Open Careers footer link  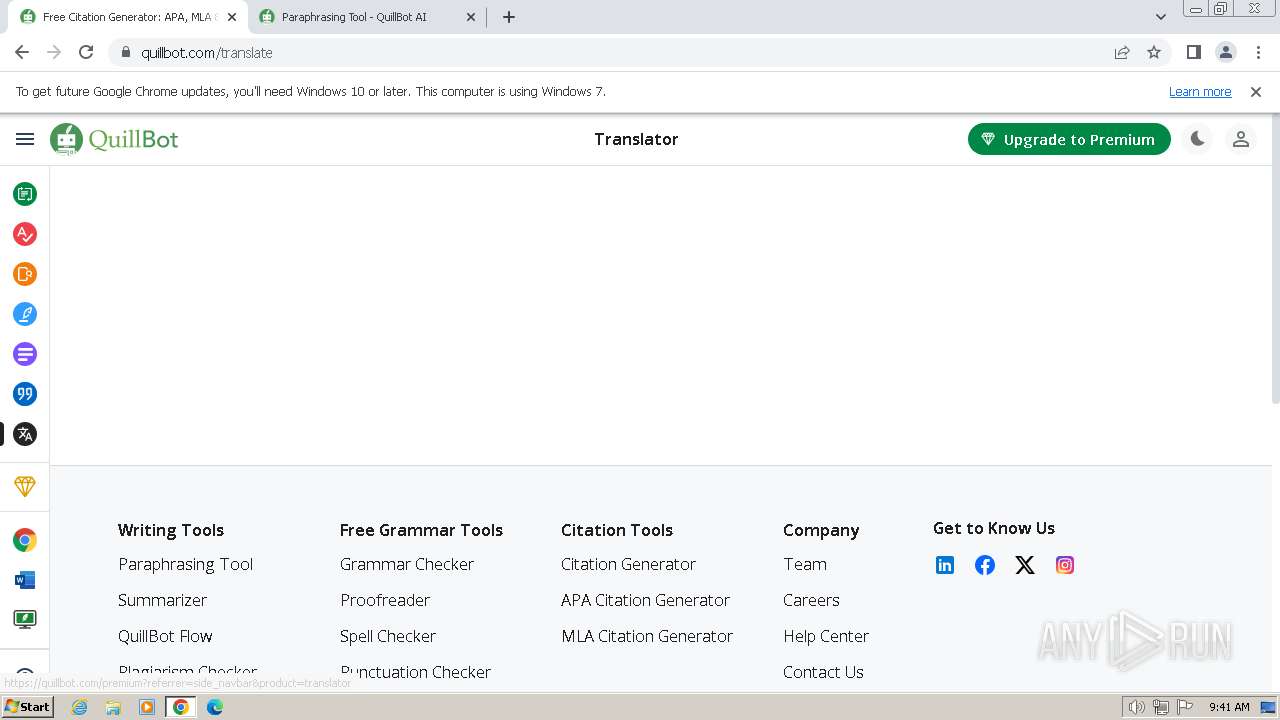811,600
